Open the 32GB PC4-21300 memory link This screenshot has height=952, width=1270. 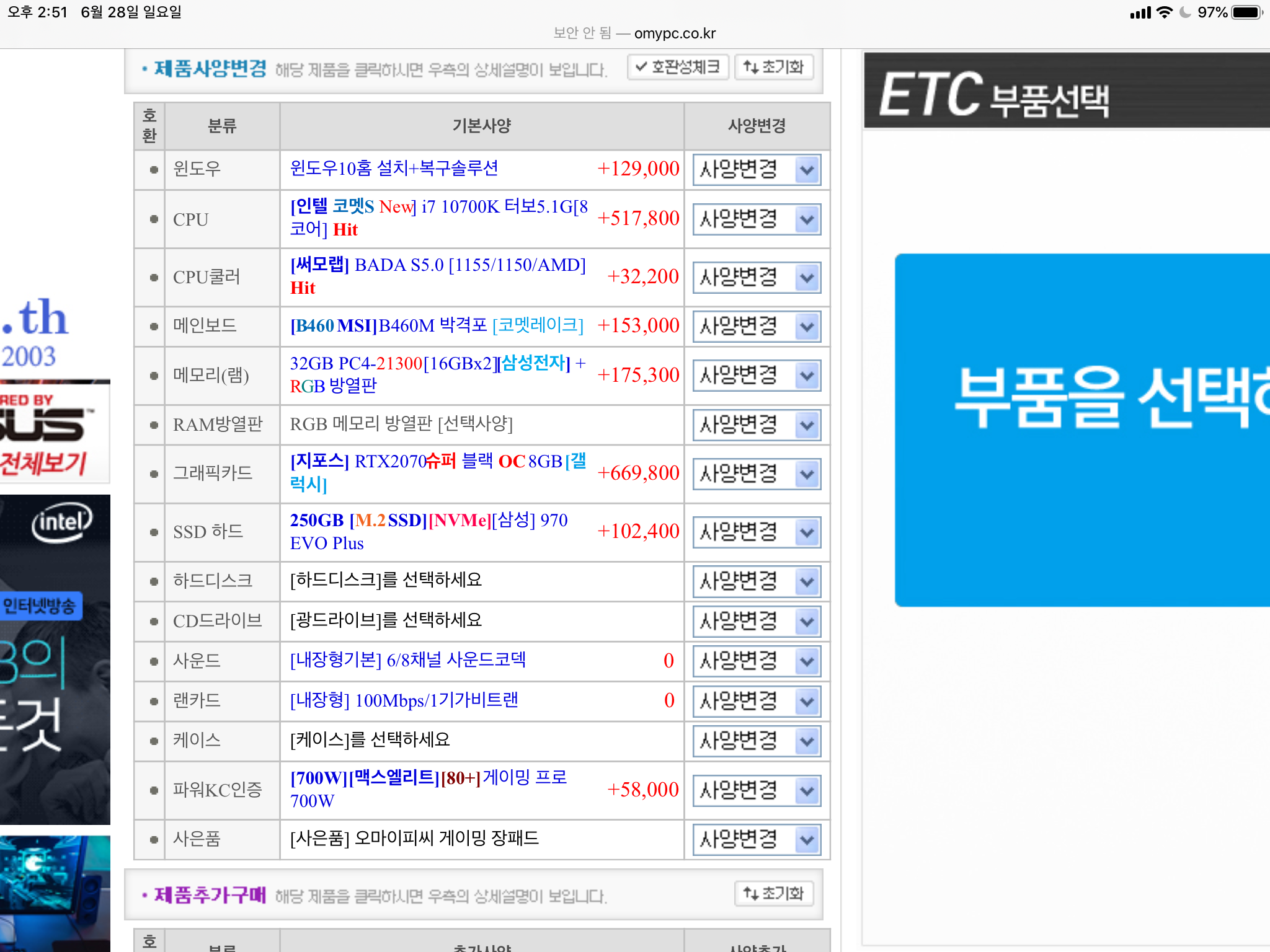[438, 374]
